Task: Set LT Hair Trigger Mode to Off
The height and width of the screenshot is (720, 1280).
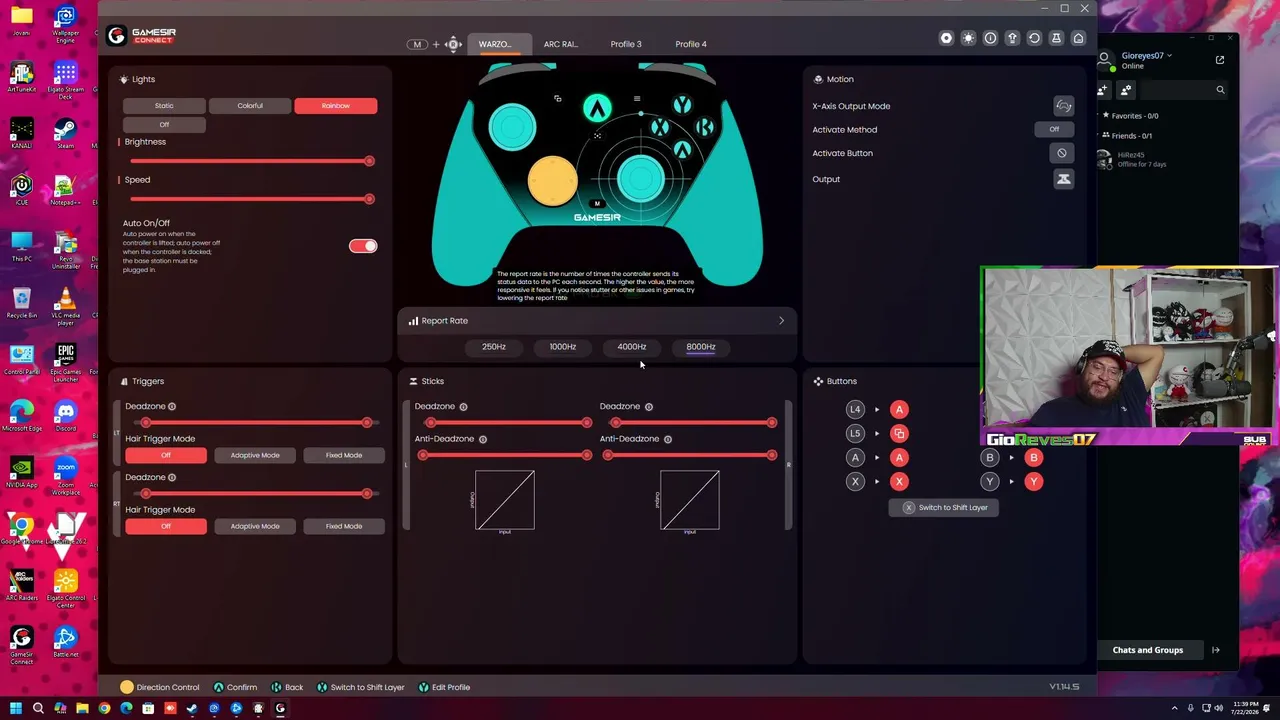Action: [166, 456]
